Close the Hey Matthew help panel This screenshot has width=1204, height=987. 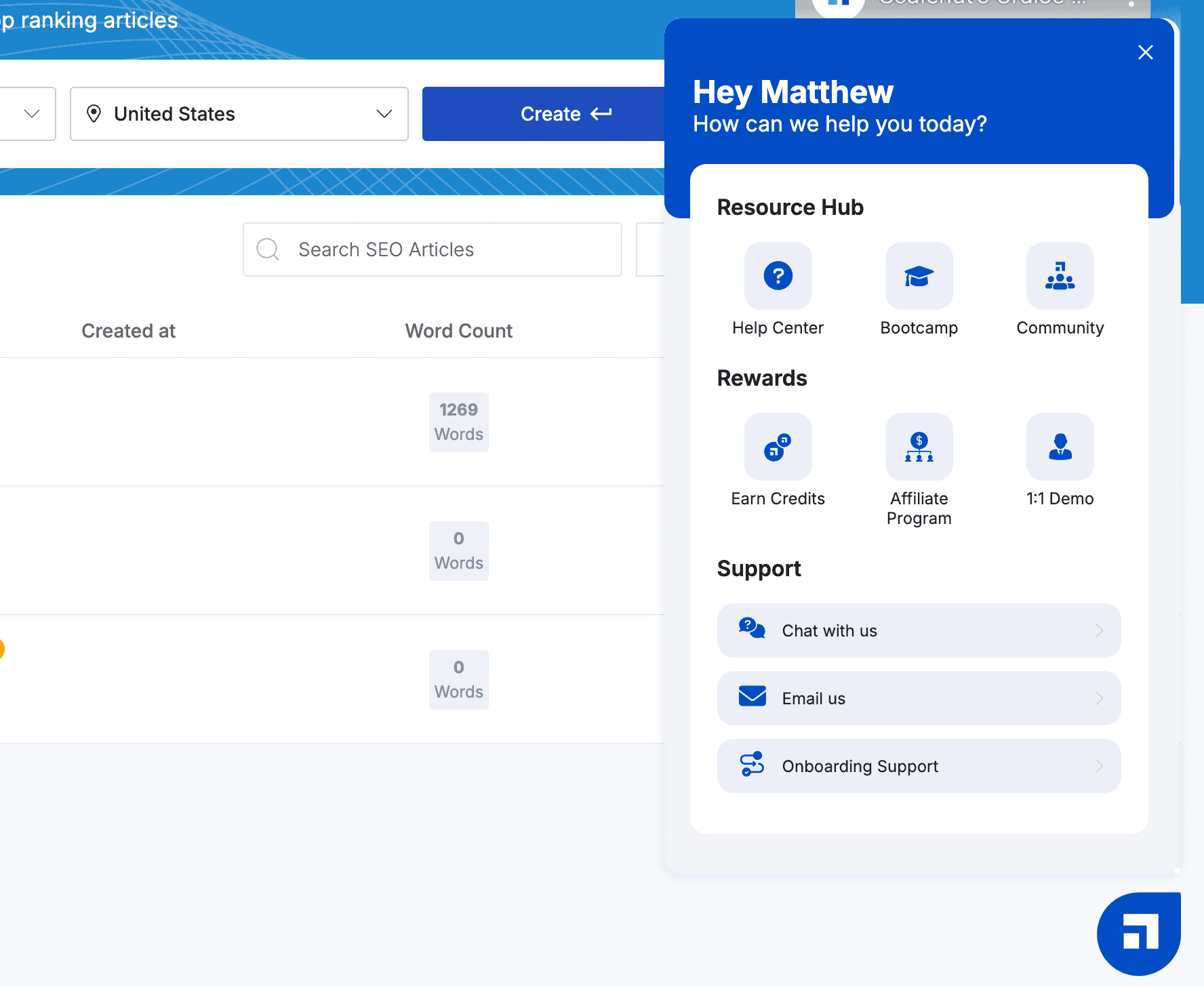click(1145, 52)
